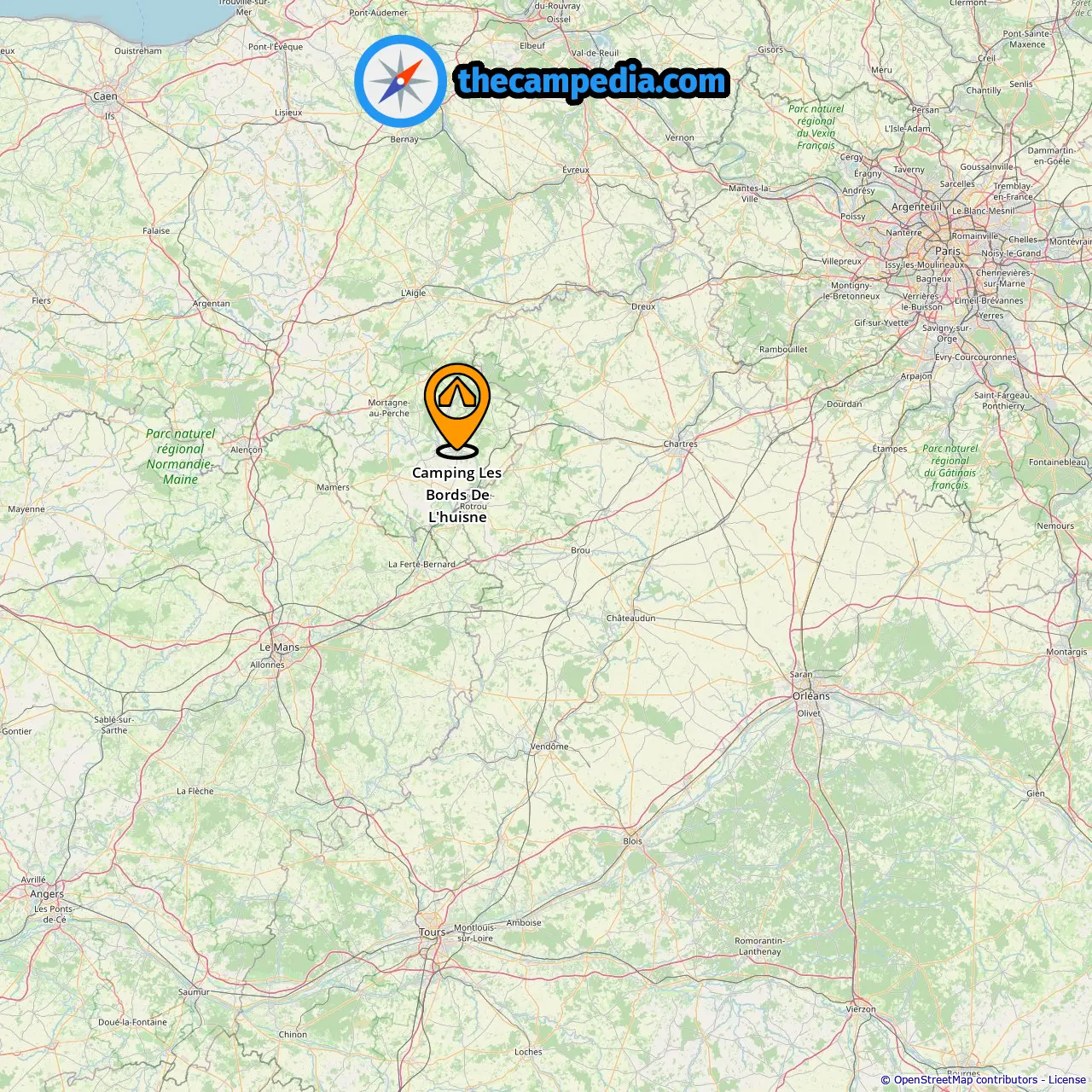This screenshot has width=1092, height=1092.
Task: Click the Rambouillet town label
Action: 783,349
